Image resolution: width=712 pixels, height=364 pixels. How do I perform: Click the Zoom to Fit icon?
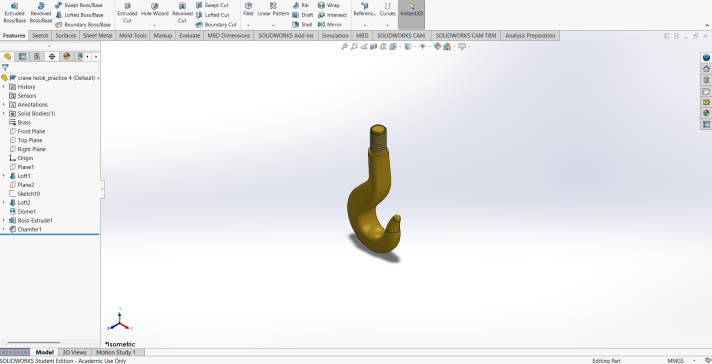click(x=345, y=46)
